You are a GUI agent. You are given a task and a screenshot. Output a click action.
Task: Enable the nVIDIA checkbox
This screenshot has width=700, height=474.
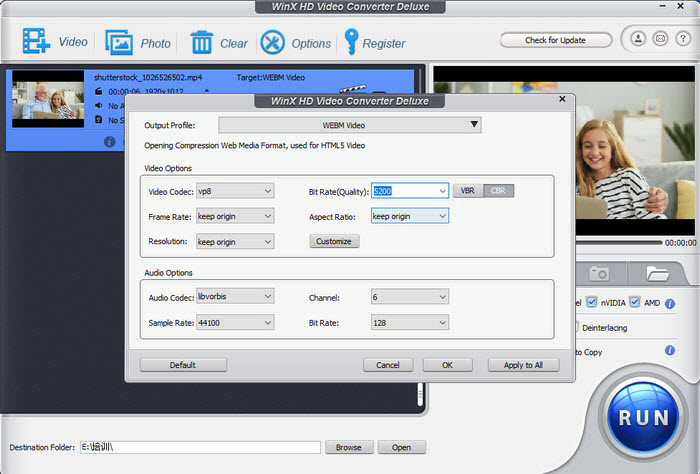(x=592, y=303)
